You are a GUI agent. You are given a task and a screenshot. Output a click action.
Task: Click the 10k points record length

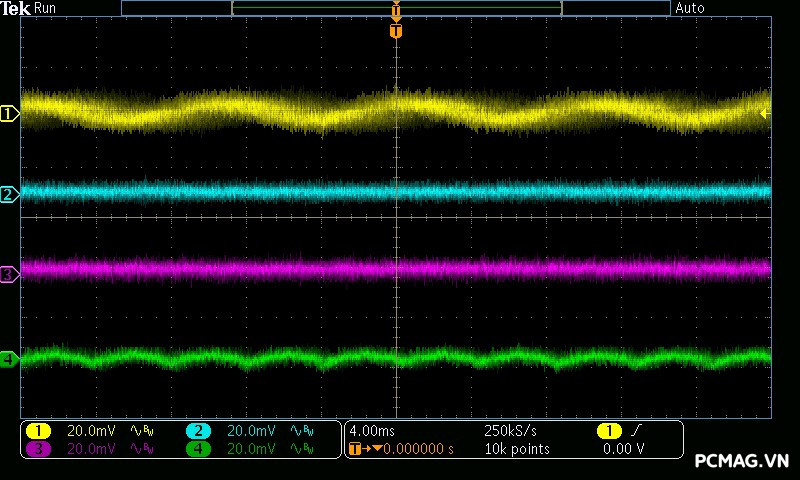[x=516, y=449]
